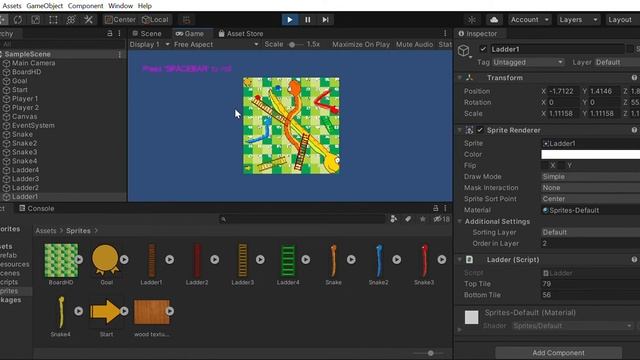Screen dimensions: 640x360
Task: Collapse the Transform component
Action: click(460, 78)
